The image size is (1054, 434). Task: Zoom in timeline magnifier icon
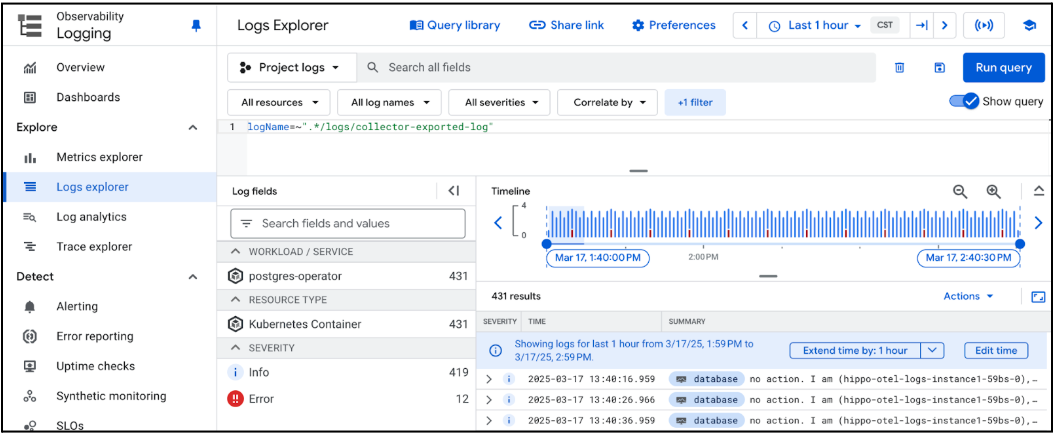tap(994, 192)
